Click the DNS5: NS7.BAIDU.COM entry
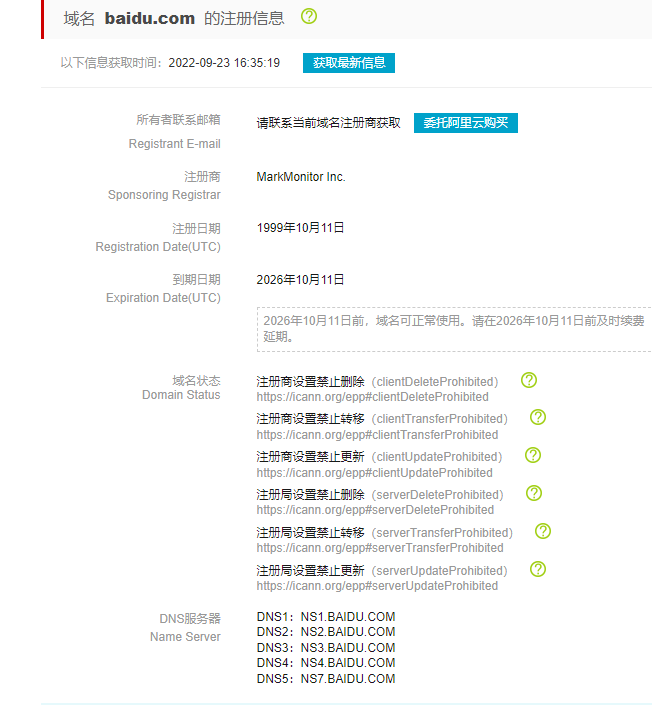The width and height of the screenshot is (652, 705). (326, 679)
